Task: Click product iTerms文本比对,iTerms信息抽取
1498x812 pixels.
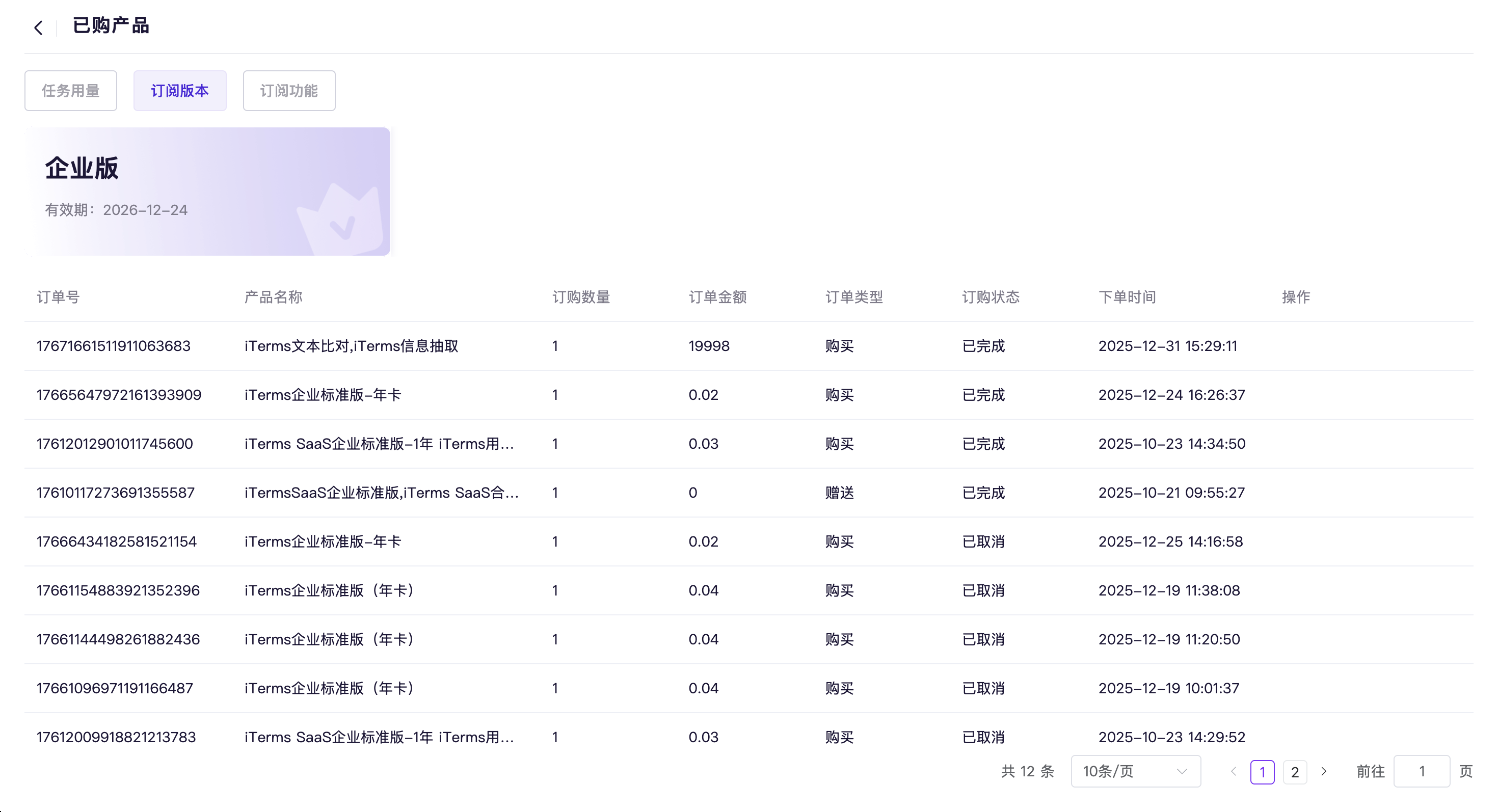Action: click(x=351, y=346)
